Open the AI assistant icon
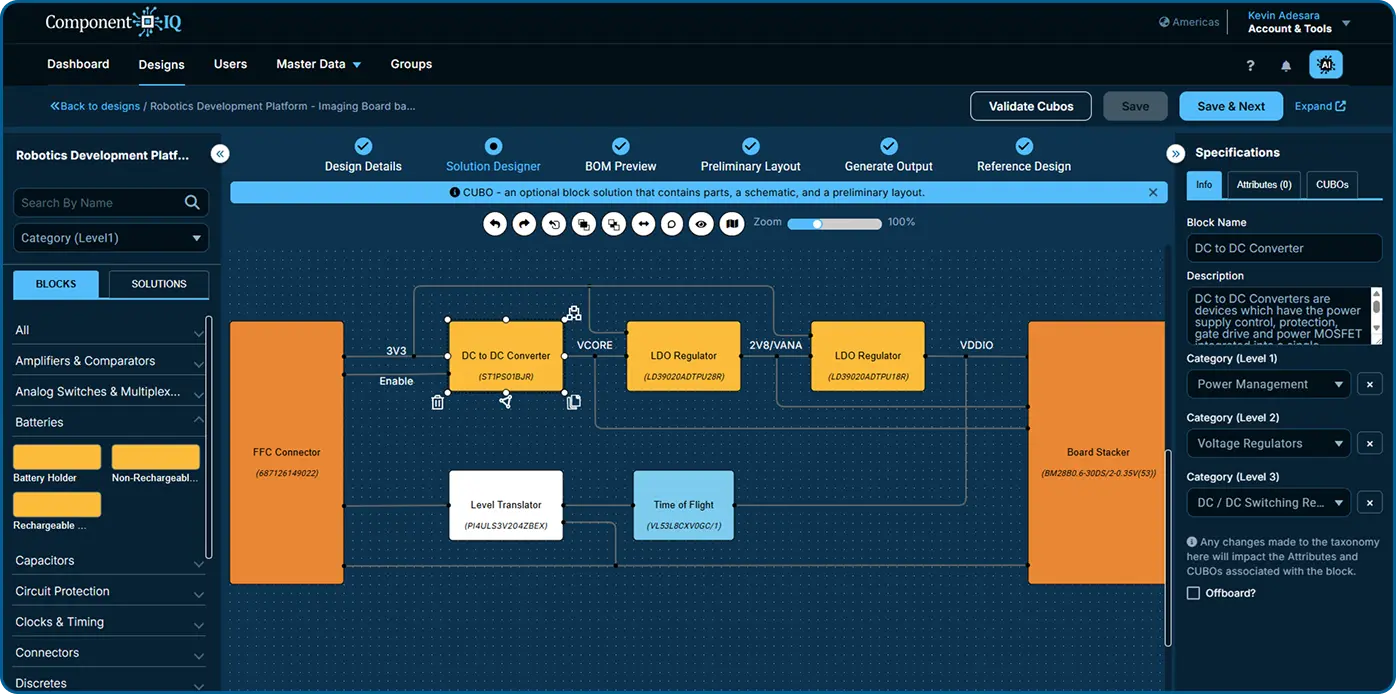The height and width of the screenshot is (694, 1396). pyautogui.click(x=1326, y=64)
